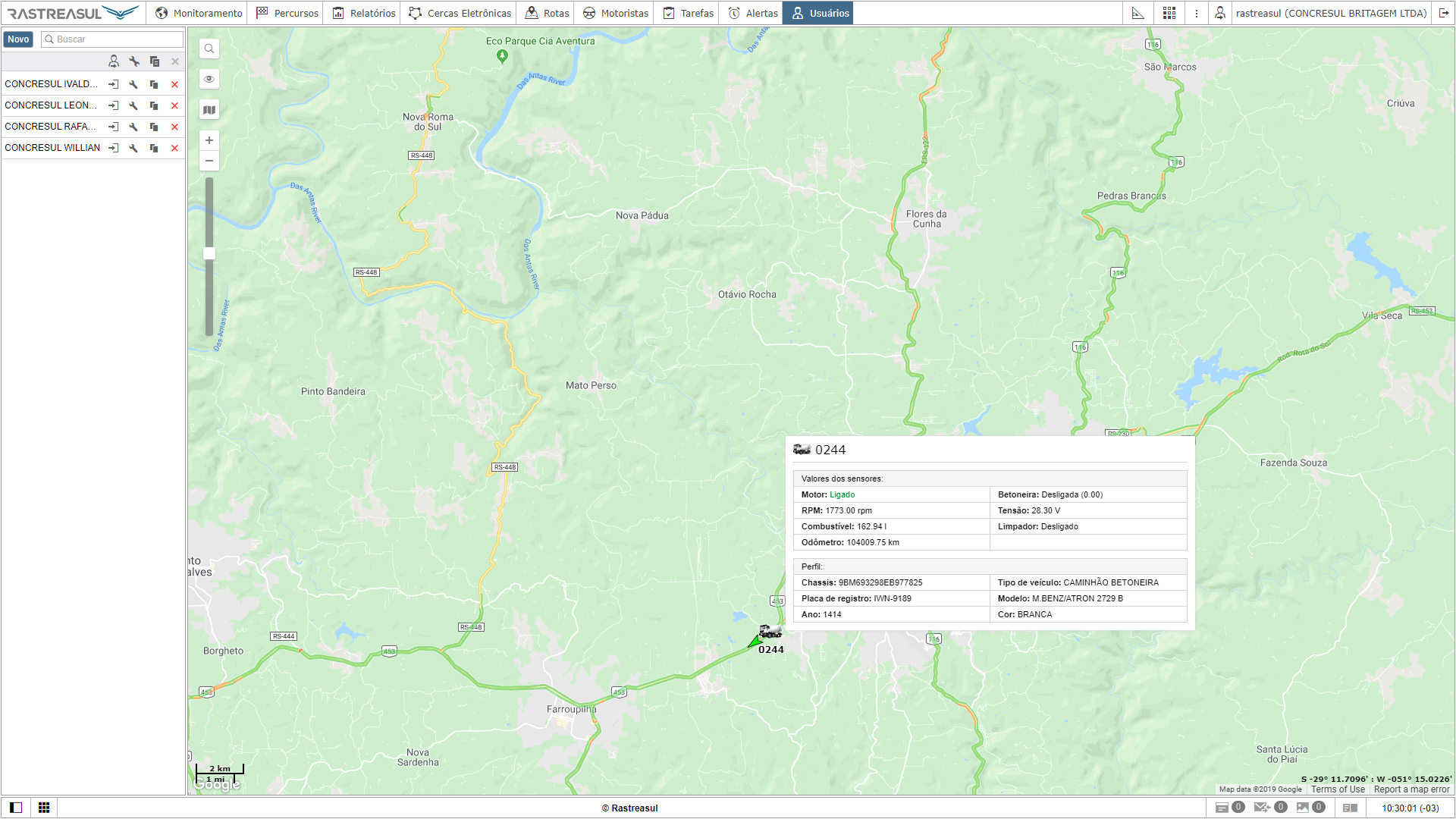Switch to the Monitoramento tab

tap(199, 13)
